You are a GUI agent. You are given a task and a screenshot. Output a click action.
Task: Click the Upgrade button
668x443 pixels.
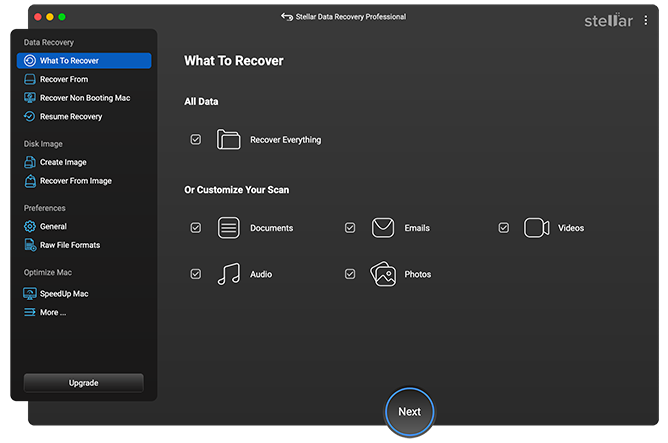pyautogui.click(x=84, y=383)
